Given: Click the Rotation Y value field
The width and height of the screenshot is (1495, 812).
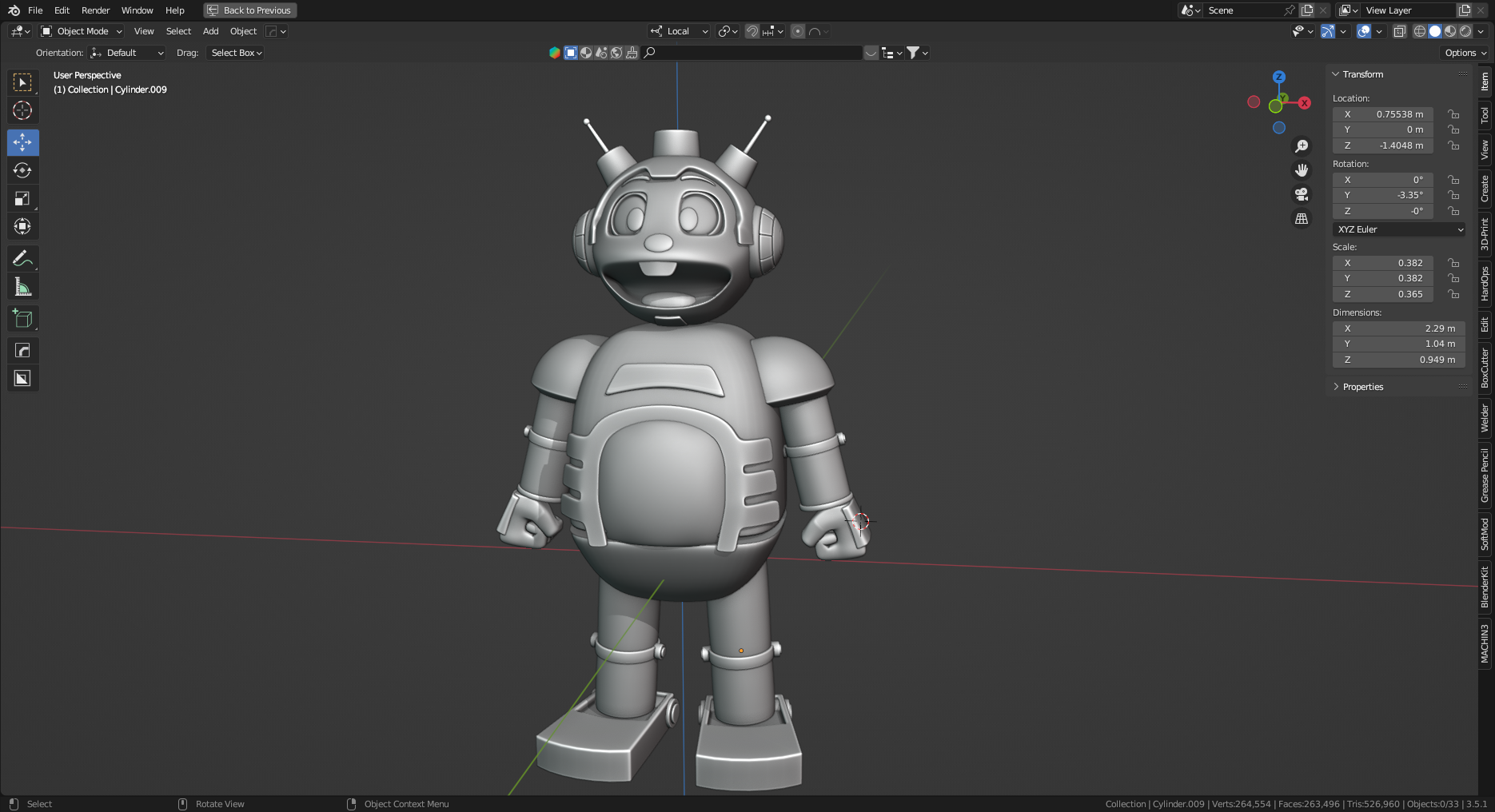Looking at the screenshot, I should (x=1382, y=195).
